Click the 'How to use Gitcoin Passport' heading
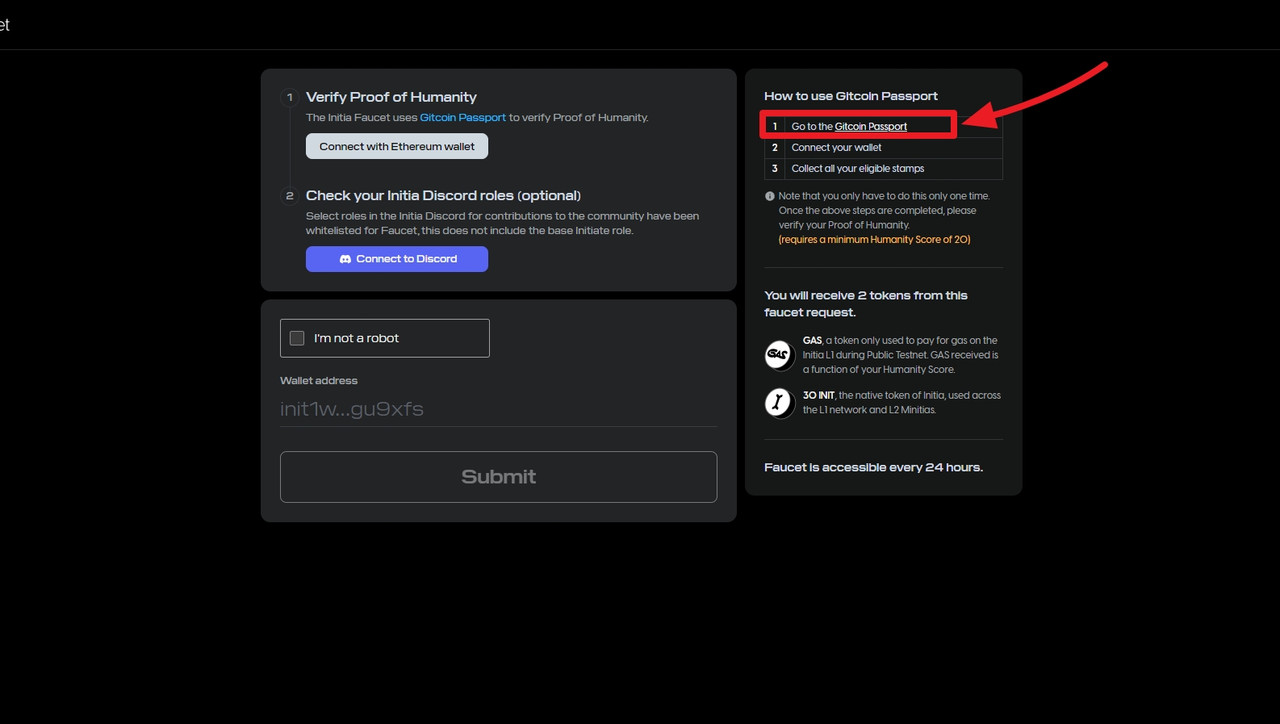This screenshot has height=724, width=1280. click(851, 96)
